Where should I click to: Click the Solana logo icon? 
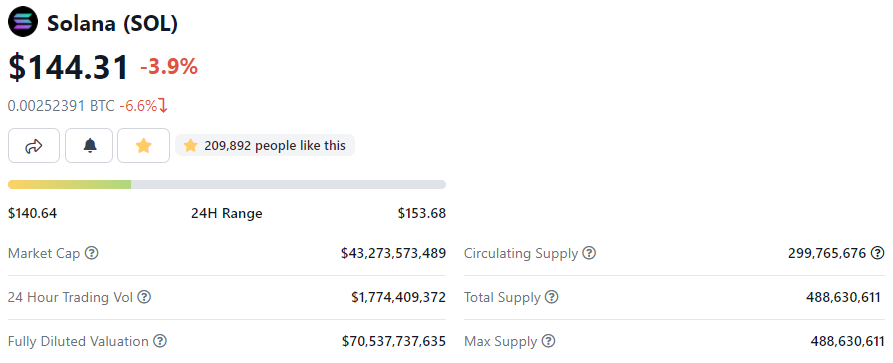[x=23, y=23]
